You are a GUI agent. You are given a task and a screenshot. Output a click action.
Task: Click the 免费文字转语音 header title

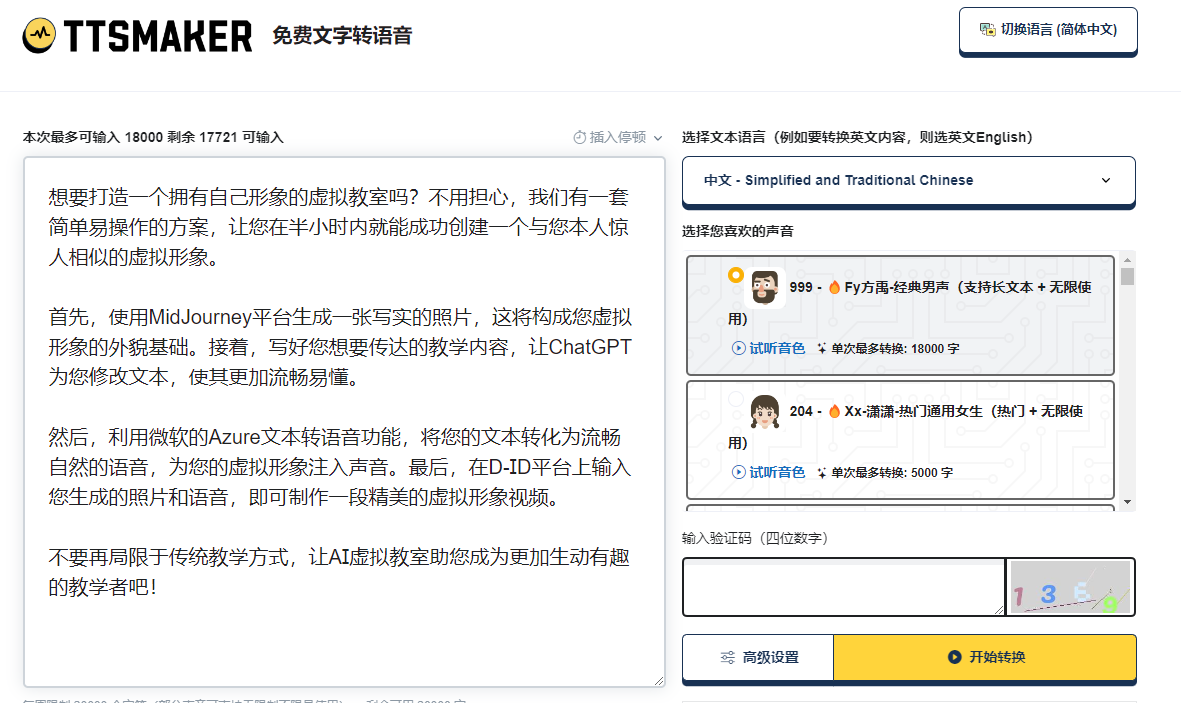[342, 36]
